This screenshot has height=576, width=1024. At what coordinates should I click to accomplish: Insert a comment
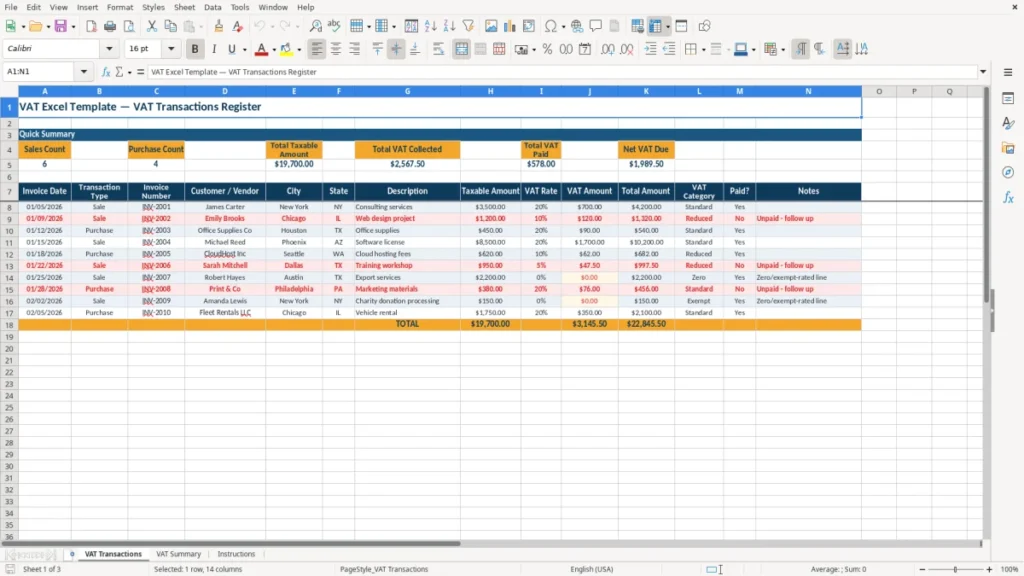pos(596,26)
